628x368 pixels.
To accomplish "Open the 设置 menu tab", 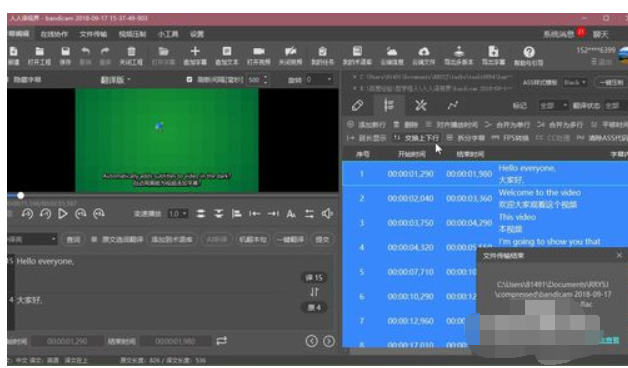I will pos(197,34).
